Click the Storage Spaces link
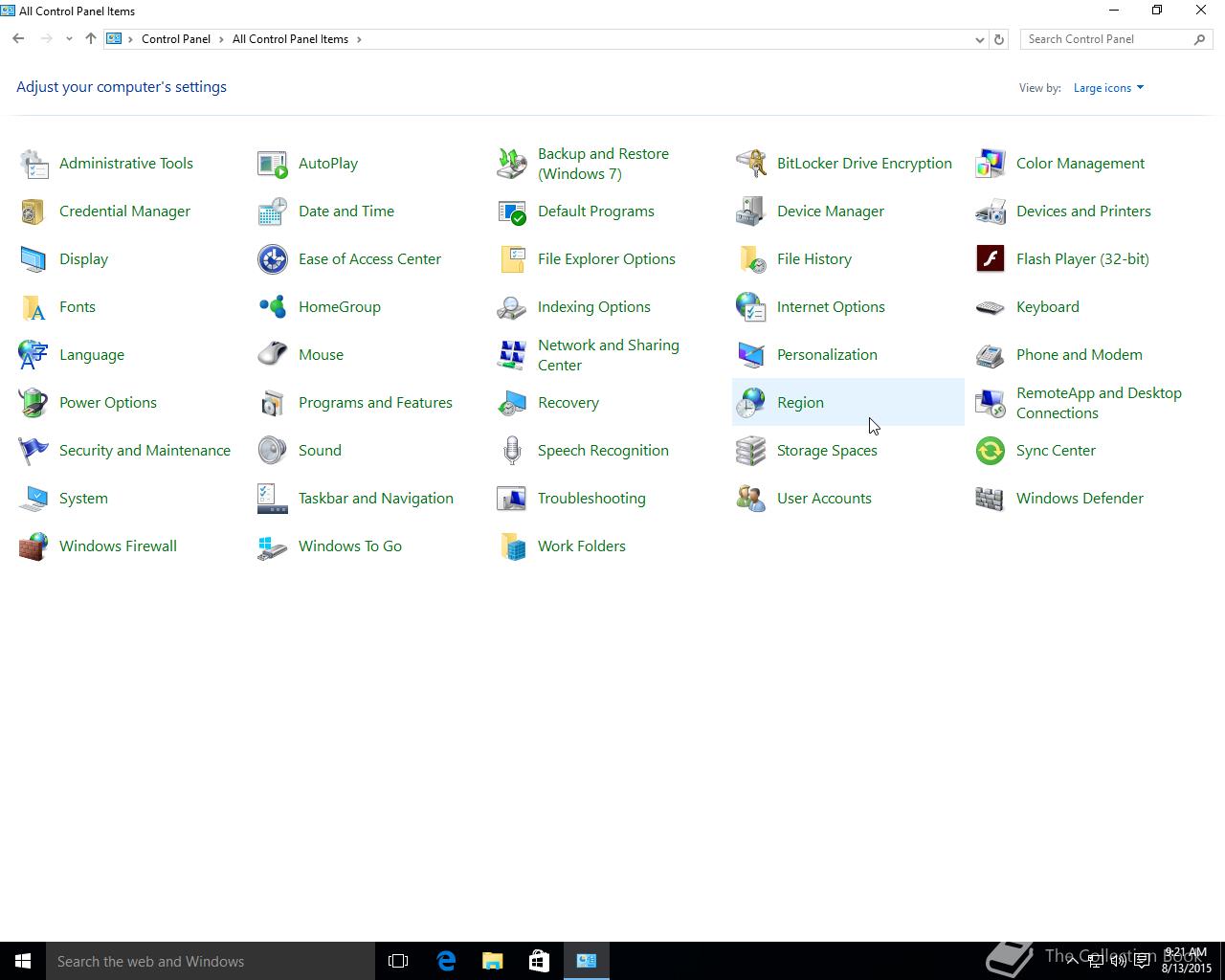The image size is (1225, 980). (x=827, y=451)
